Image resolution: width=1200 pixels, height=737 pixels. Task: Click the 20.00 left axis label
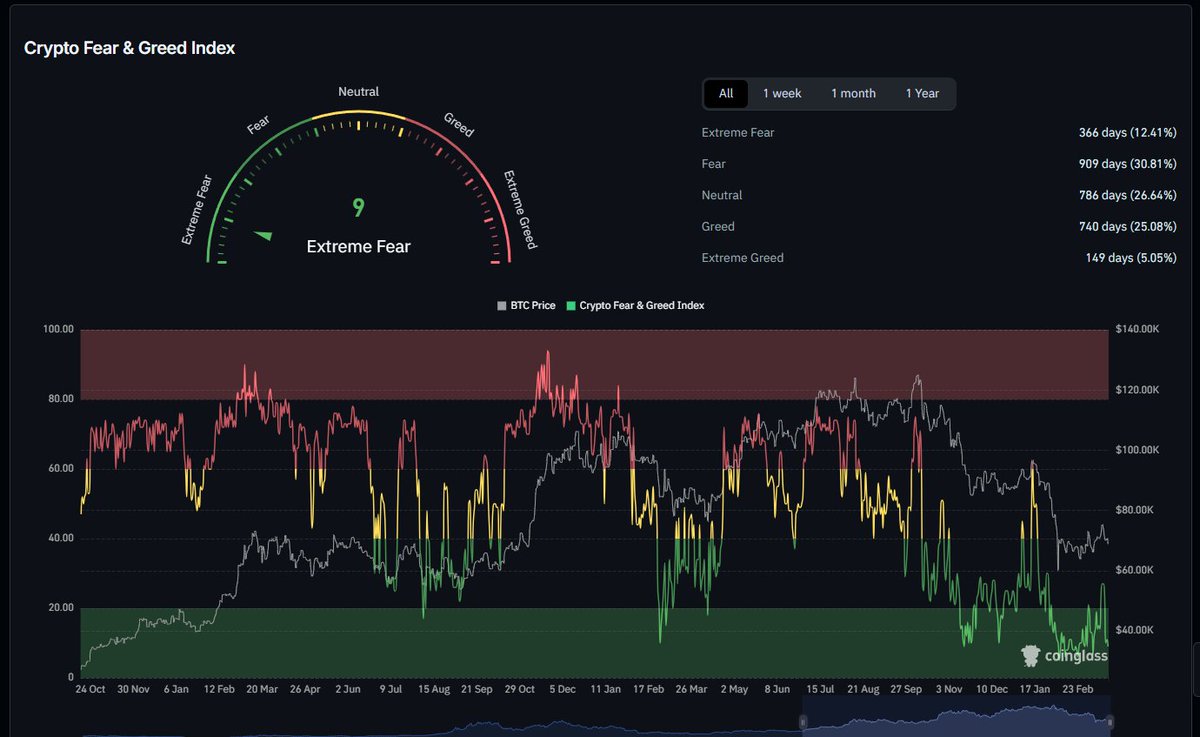click(61, 608)
